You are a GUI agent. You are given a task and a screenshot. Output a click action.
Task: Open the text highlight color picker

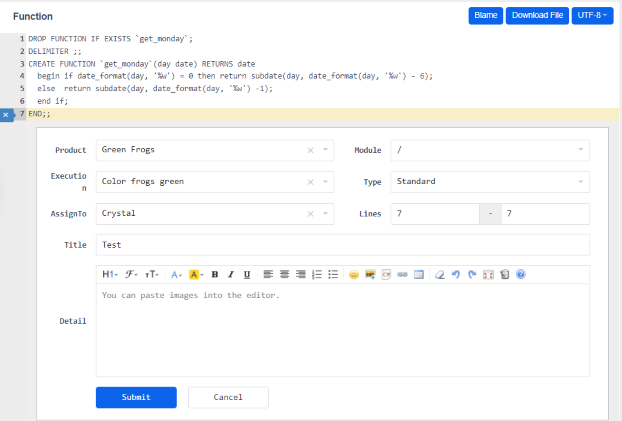click(196, 274)
